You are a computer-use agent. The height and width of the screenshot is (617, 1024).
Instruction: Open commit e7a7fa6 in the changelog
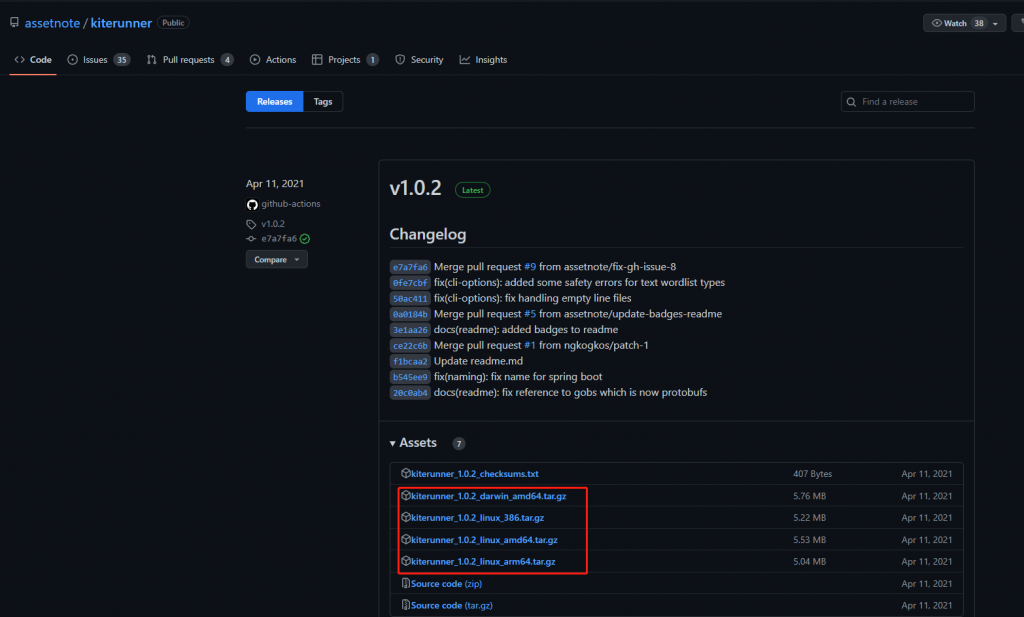coord(410,267)
